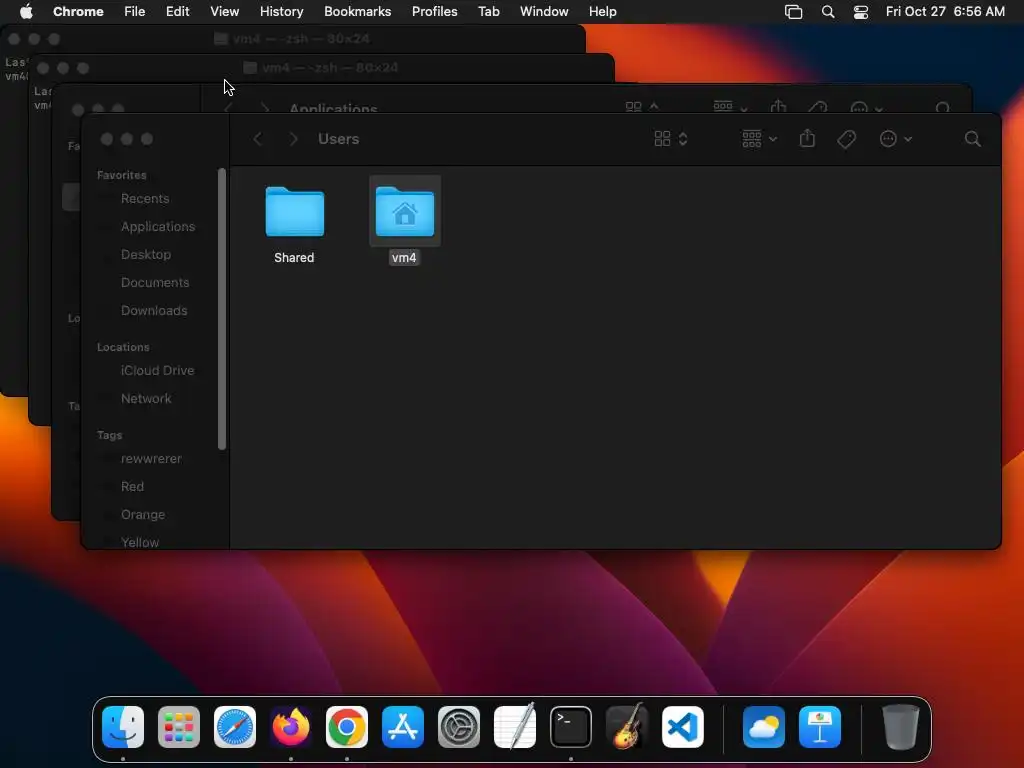Open the Profiles menu
The width and height of the screenshot is (1024, 768).
[434, 12]
